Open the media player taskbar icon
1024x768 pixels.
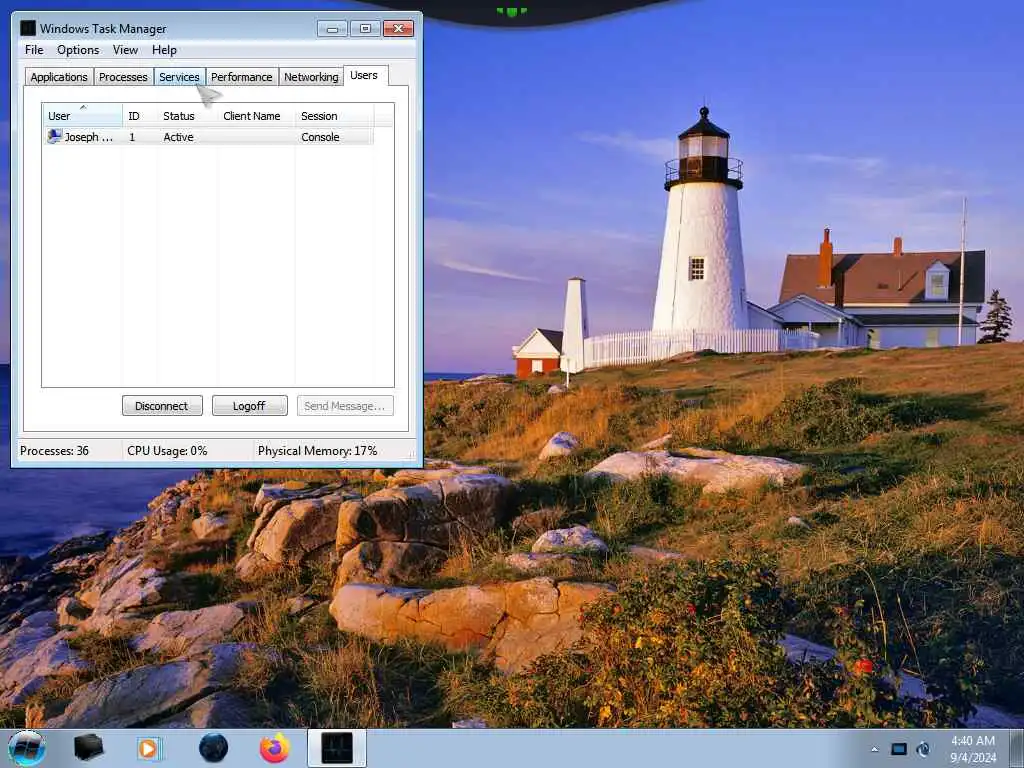[149, 748]
